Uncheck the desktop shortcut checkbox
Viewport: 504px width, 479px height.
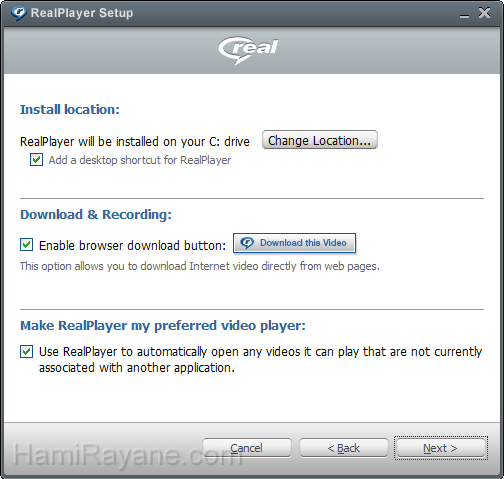[36, 160]
